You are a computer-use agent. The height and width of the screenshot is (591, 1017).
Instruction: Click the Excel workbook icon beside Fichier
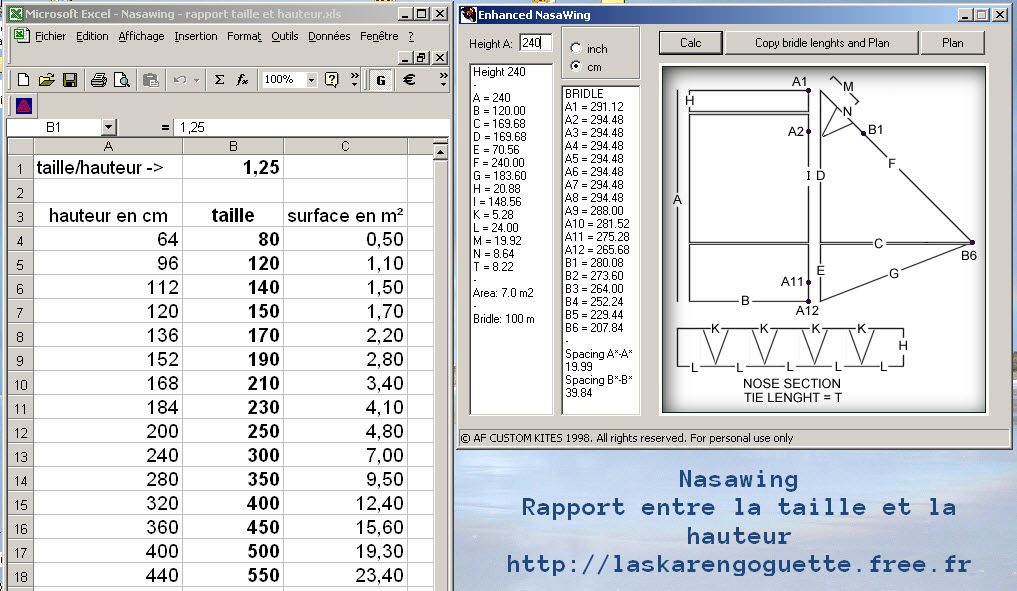[x=21, y=35]
